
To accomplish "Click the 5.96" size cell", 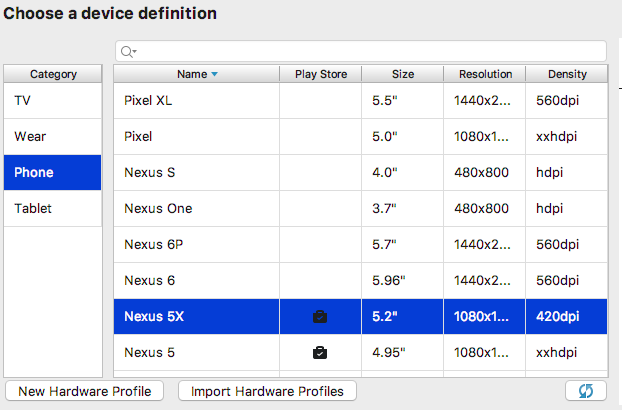I will (x=403, y=280).
